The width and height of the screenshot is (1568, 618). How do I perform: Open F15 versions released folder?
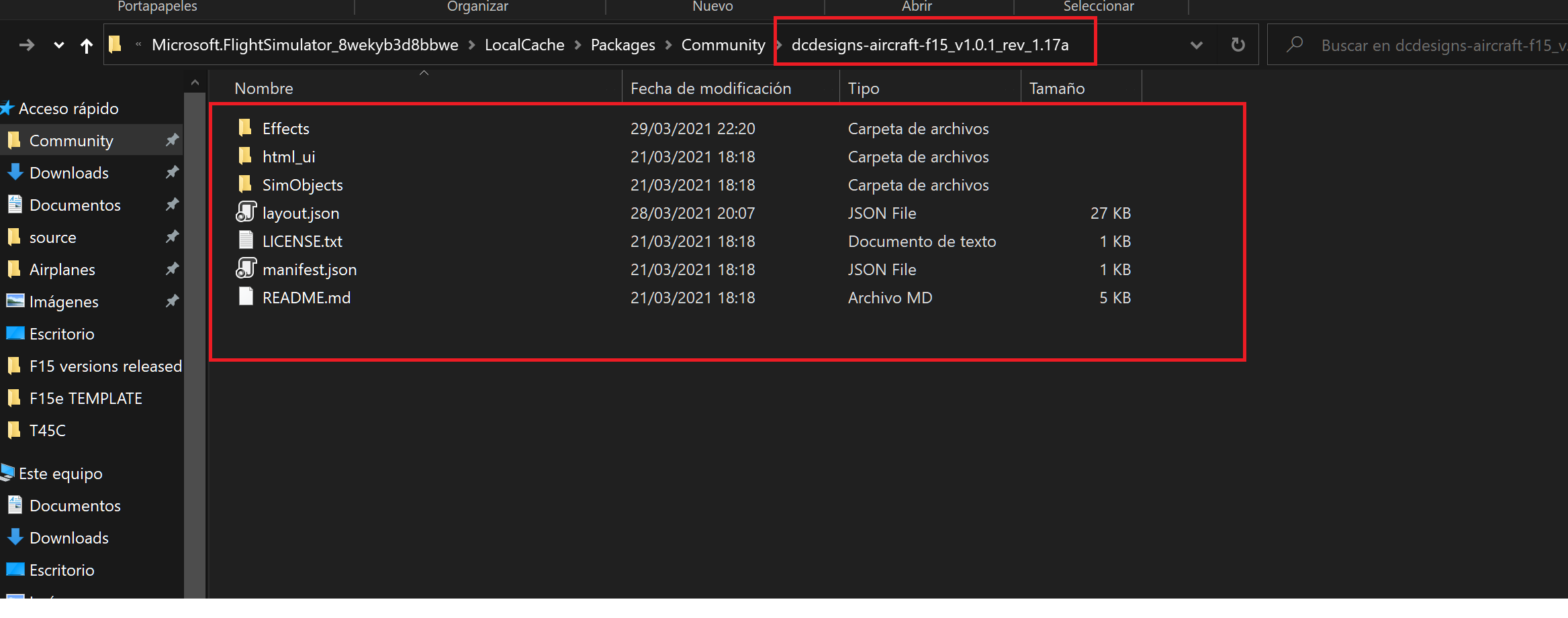point(105,366)
